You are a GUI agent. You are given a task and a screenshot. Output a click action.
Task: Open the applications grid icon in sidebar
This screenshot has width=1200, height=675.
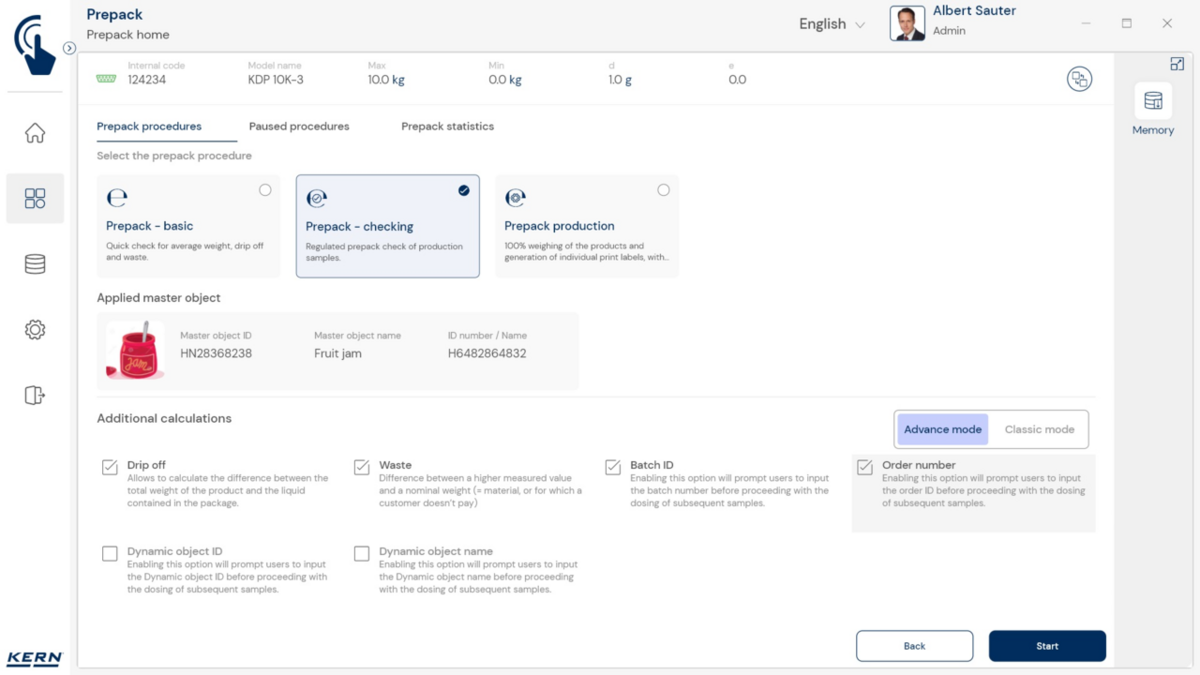coord(35,198)
